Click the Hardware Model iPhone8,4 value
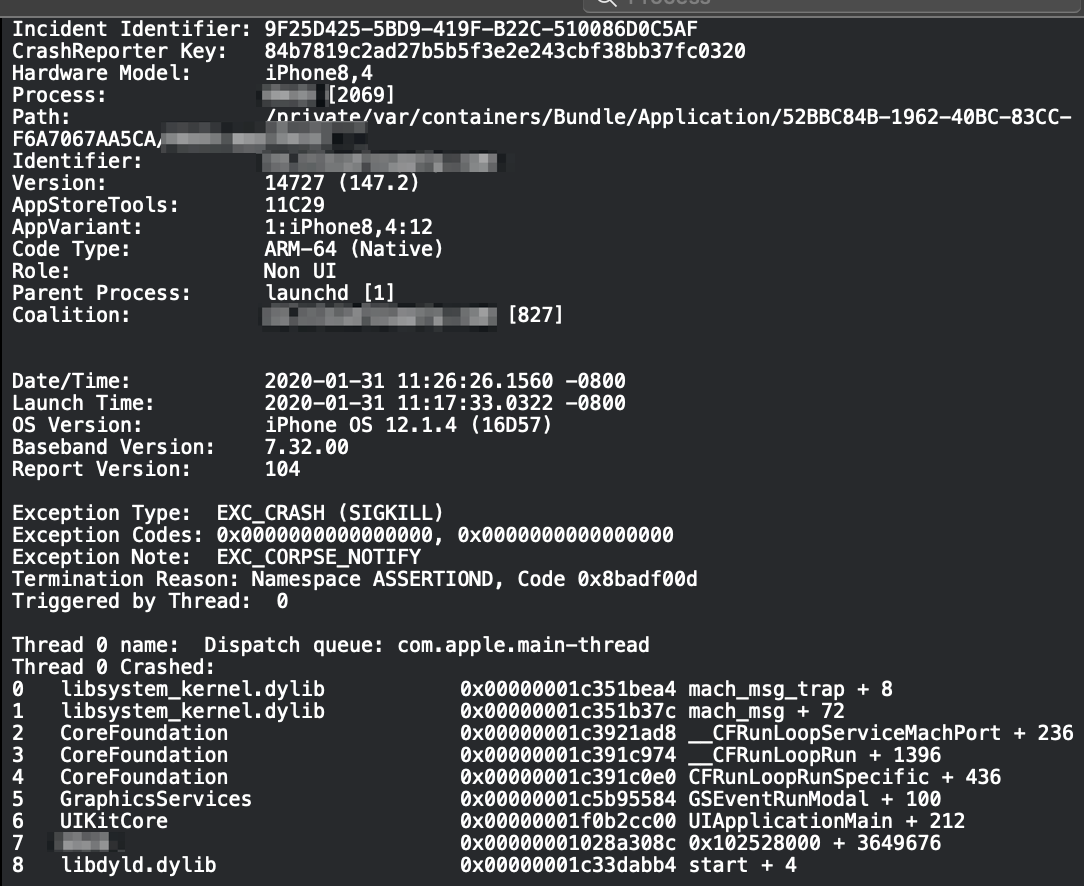 coord(319,73)
